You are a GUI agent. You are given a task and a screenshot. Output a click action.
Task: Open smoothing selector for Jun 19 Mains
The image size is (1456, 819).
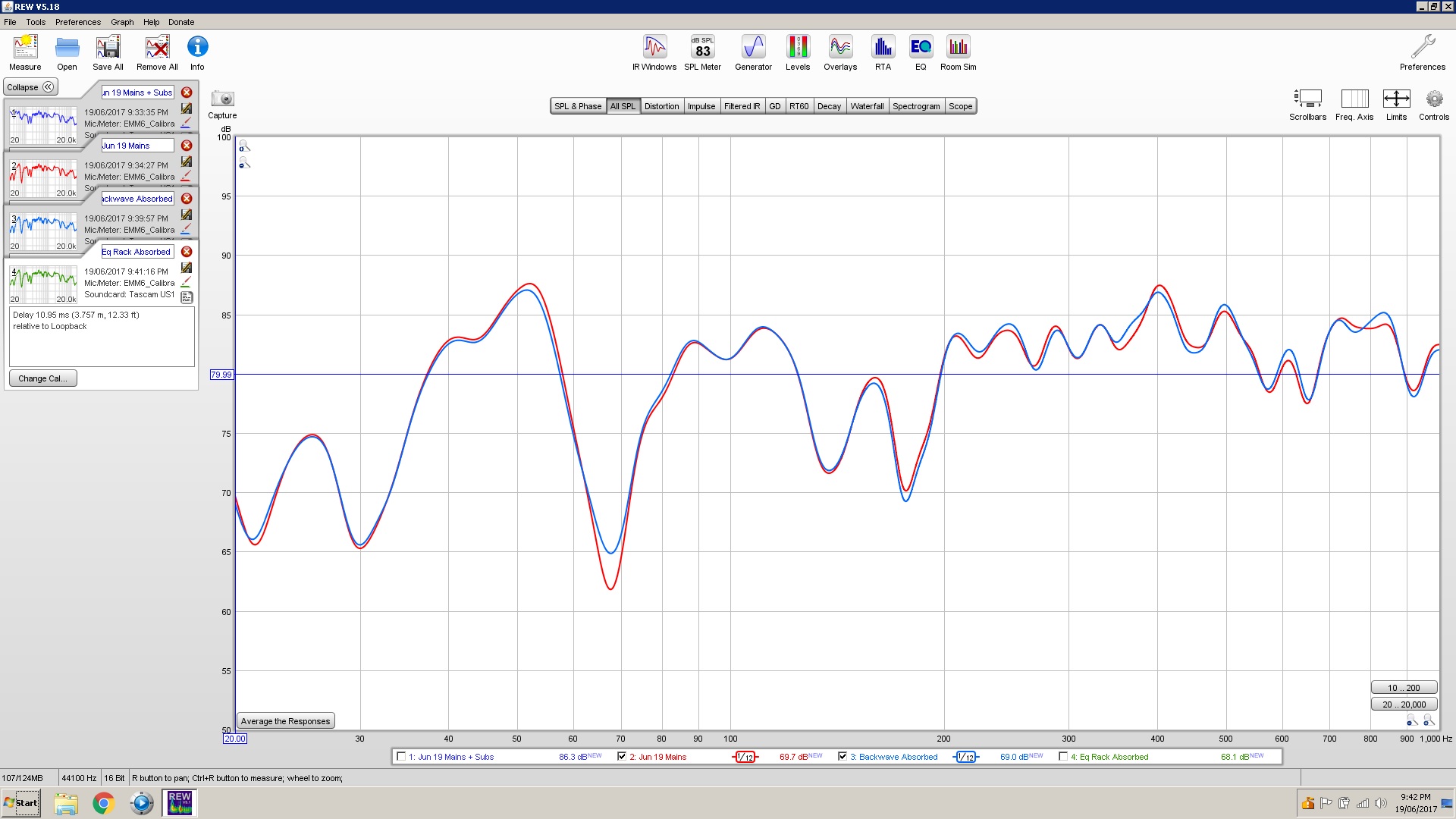tap(745, 757)
